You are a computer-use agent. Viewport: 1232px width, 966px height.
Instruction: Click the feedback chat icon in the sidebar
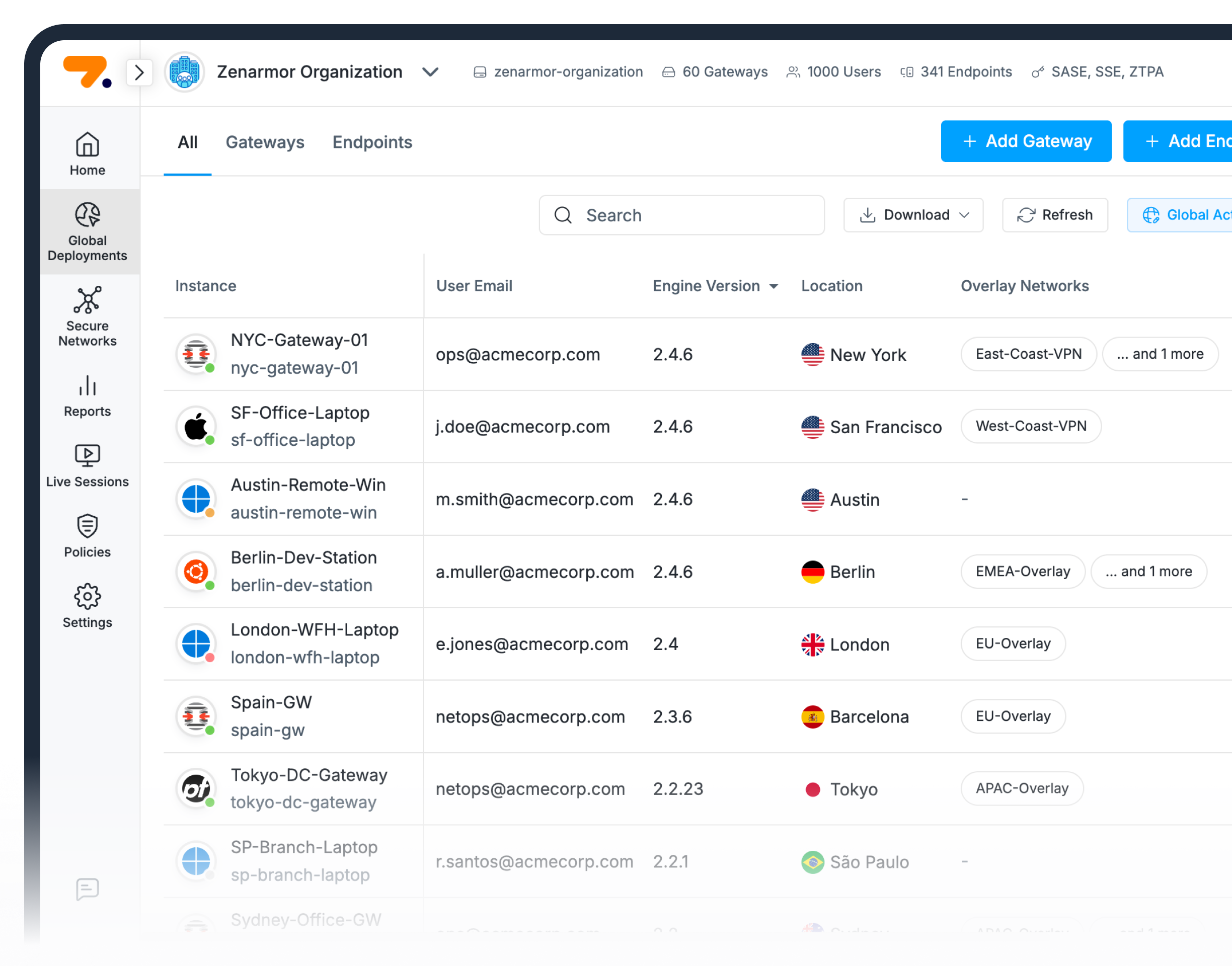[87, 889]
